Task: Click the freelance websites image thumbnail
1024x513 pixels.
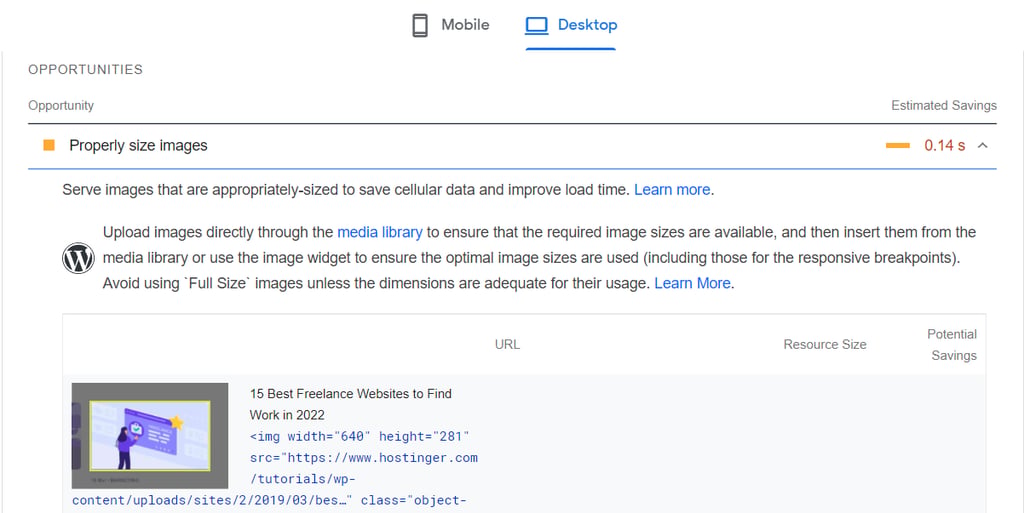Action: 150,435
